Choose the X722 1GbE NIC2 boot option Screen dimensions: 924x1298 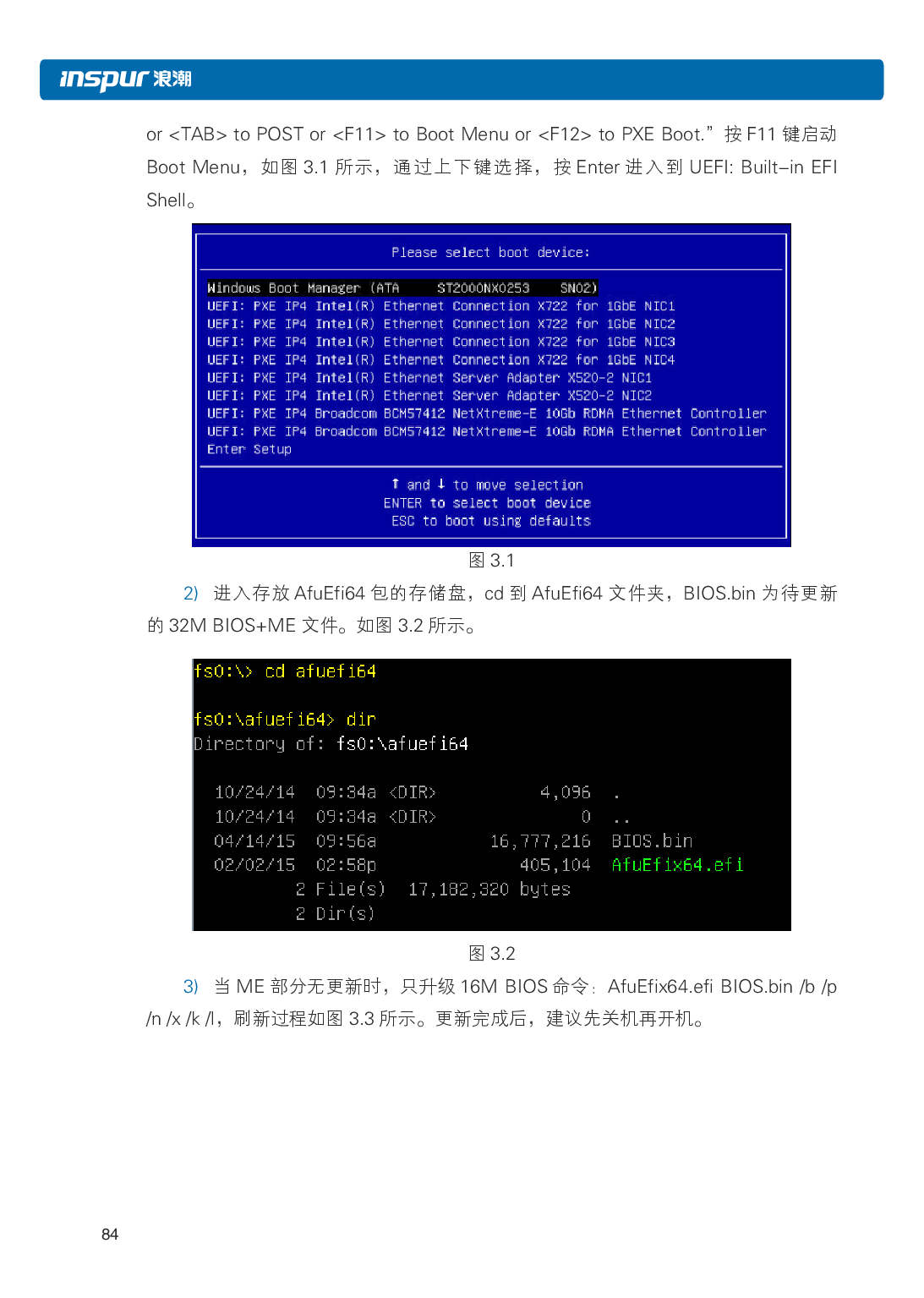[x=440, y=324]
